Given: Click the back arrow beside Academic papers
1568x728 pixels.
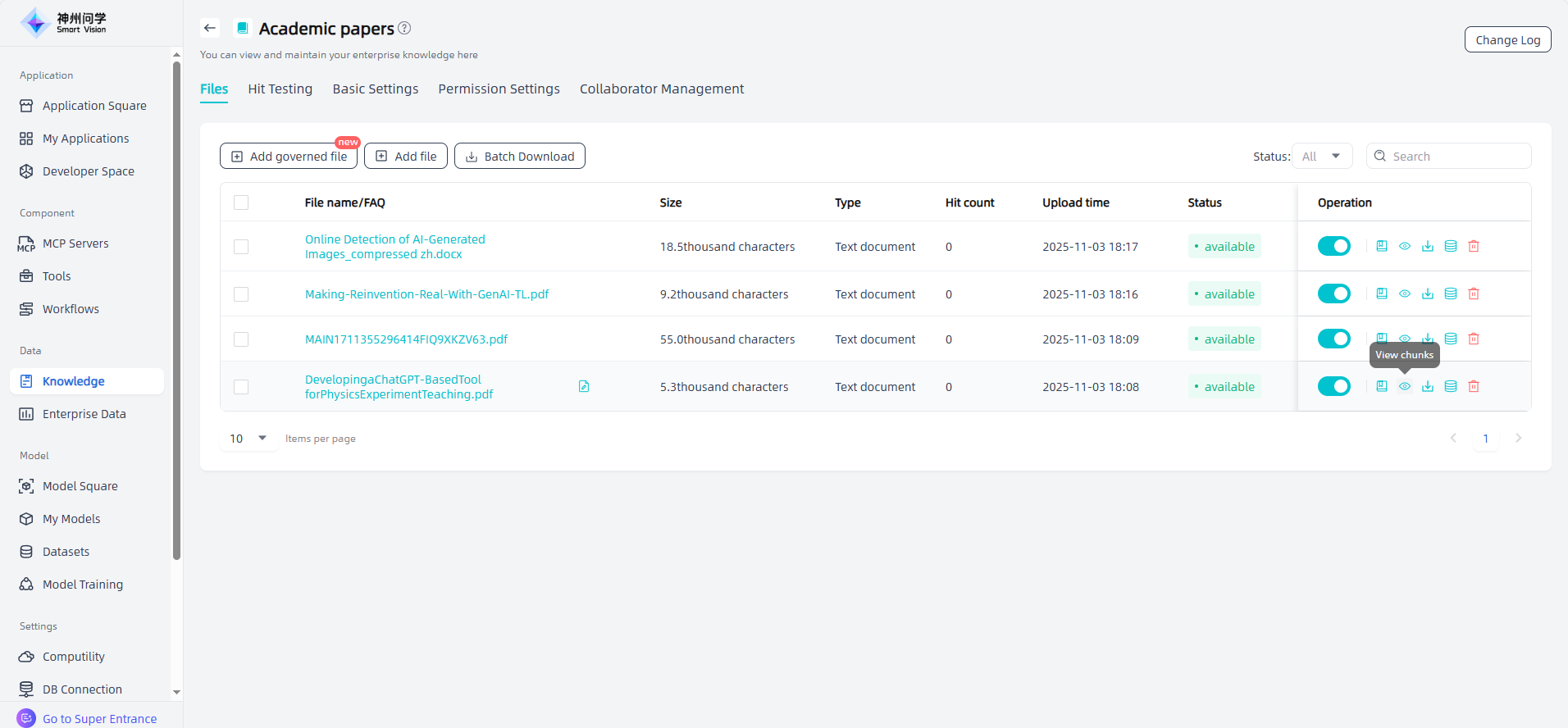Looking at the screenshot, I should point(210,28).
